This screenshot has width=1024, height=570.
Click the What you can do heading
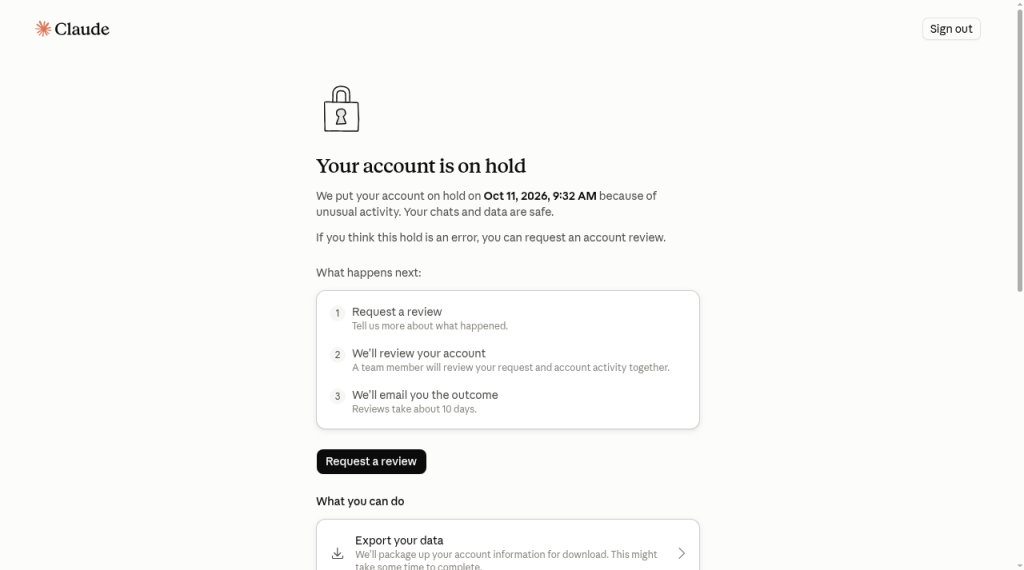(360, 501)
